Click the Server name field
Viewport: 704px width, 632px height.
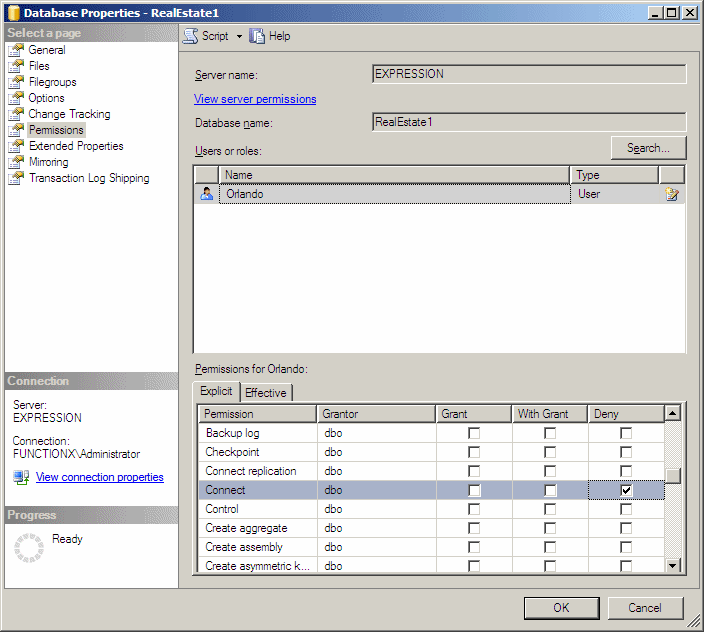(529, 74)
